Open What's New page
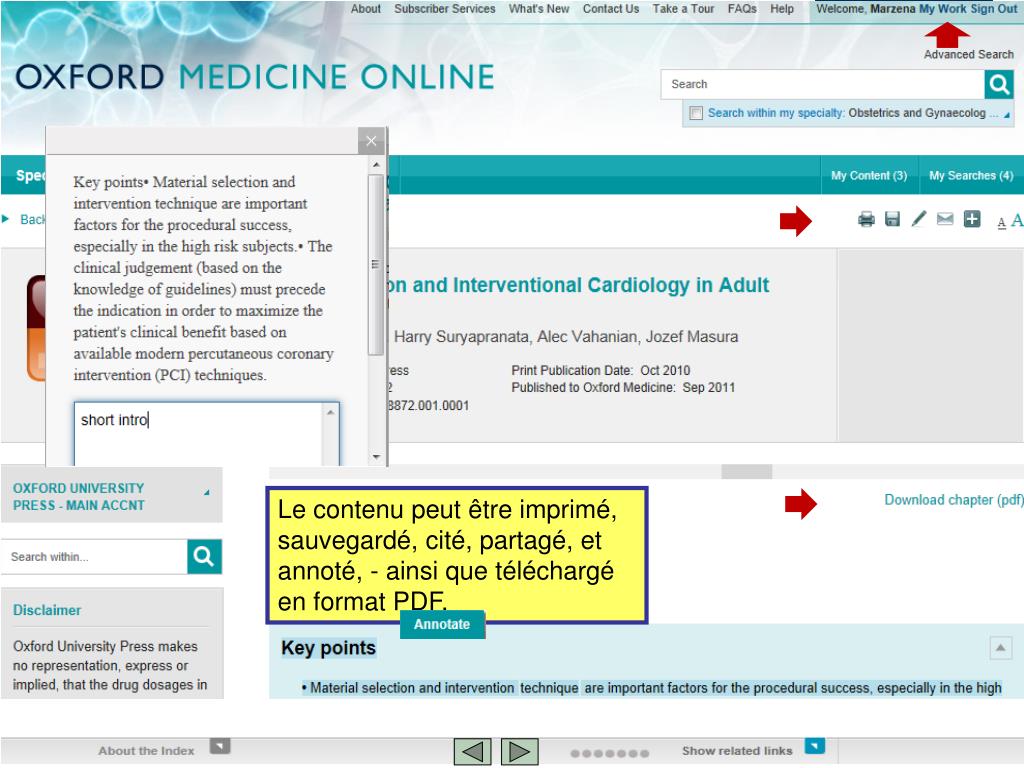This screenshot has width=1024, height=768. click(539, 9)
